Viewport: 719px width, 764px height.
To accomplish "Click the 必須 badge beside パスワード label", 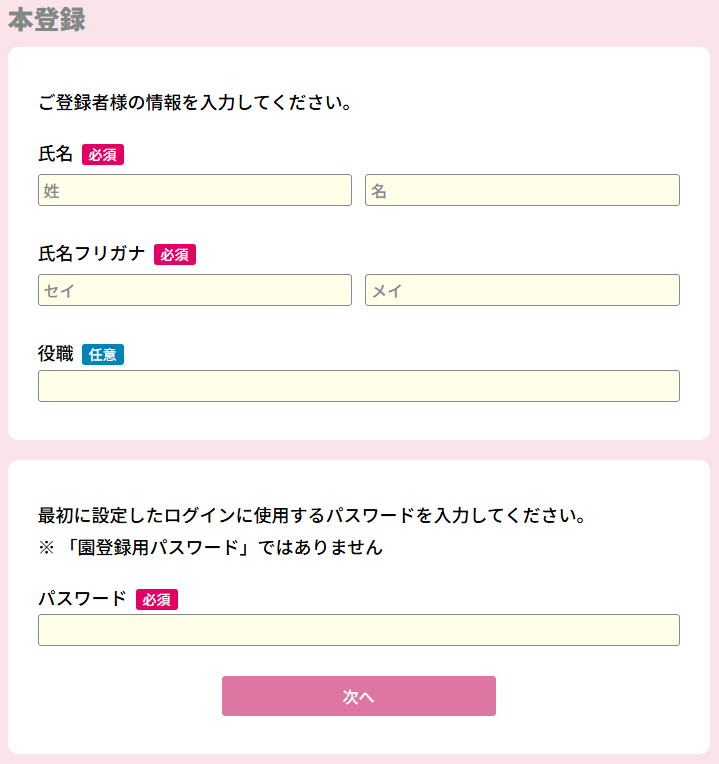I will pyautogui.click(x=157, y=600).
